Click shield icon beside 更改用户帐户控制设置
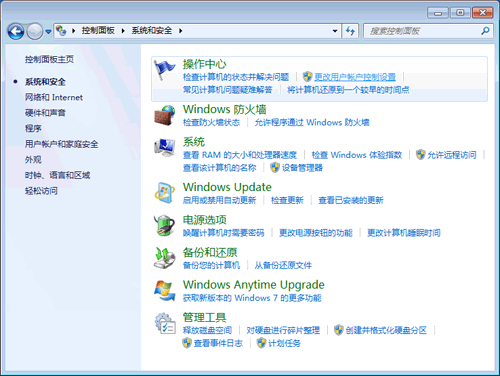Image resolution: width=500 pixels, height=376 pixels. 307,77
